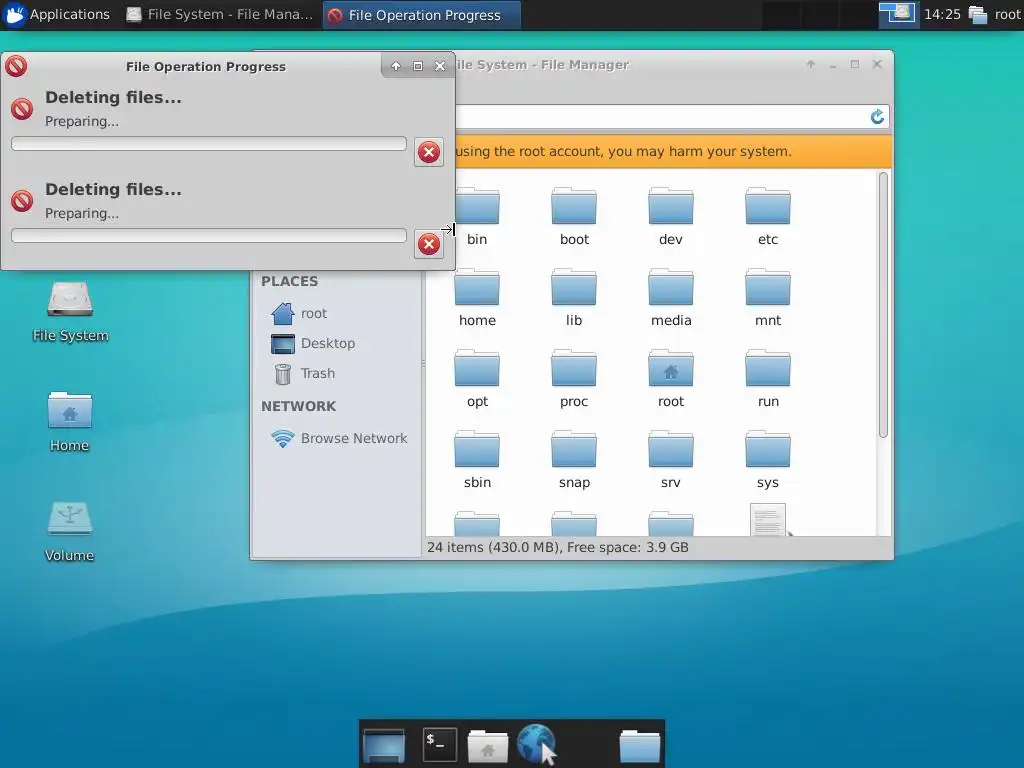Select the home folder in File Manager

pos(477,297)
